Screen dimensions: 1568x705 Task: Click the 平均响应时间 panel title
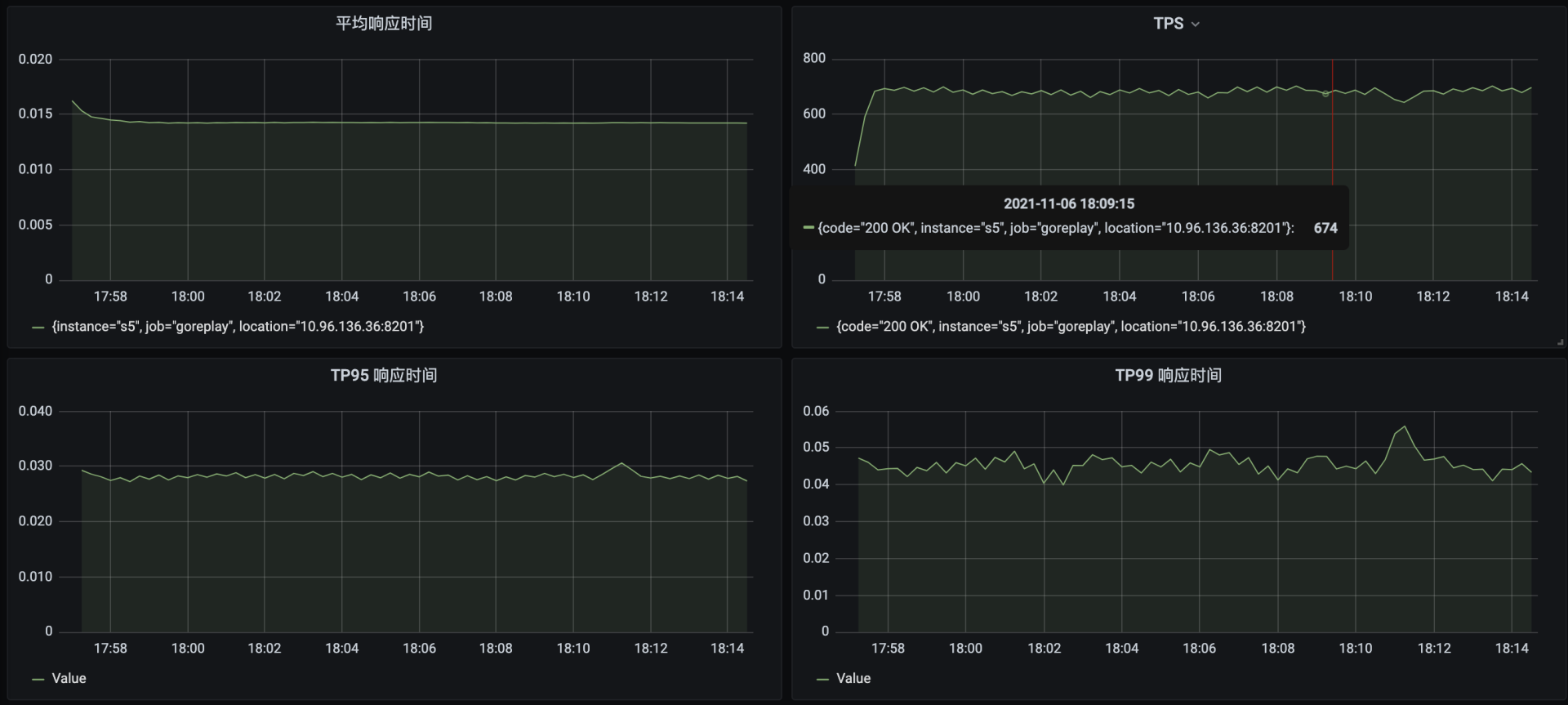384,24
